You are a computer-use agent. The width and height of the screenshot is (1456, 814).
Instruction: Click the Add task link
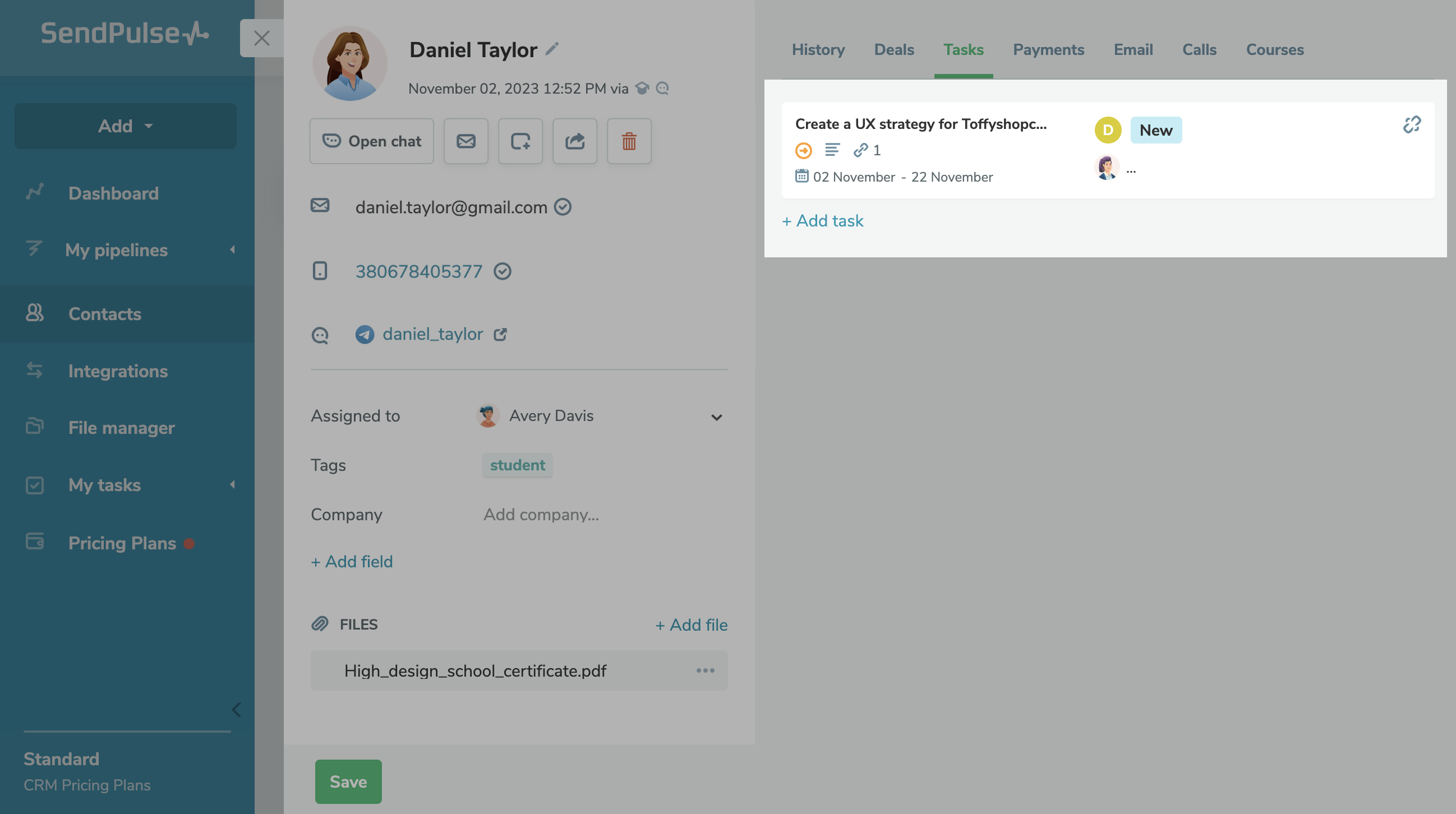[x=822, y=221]
